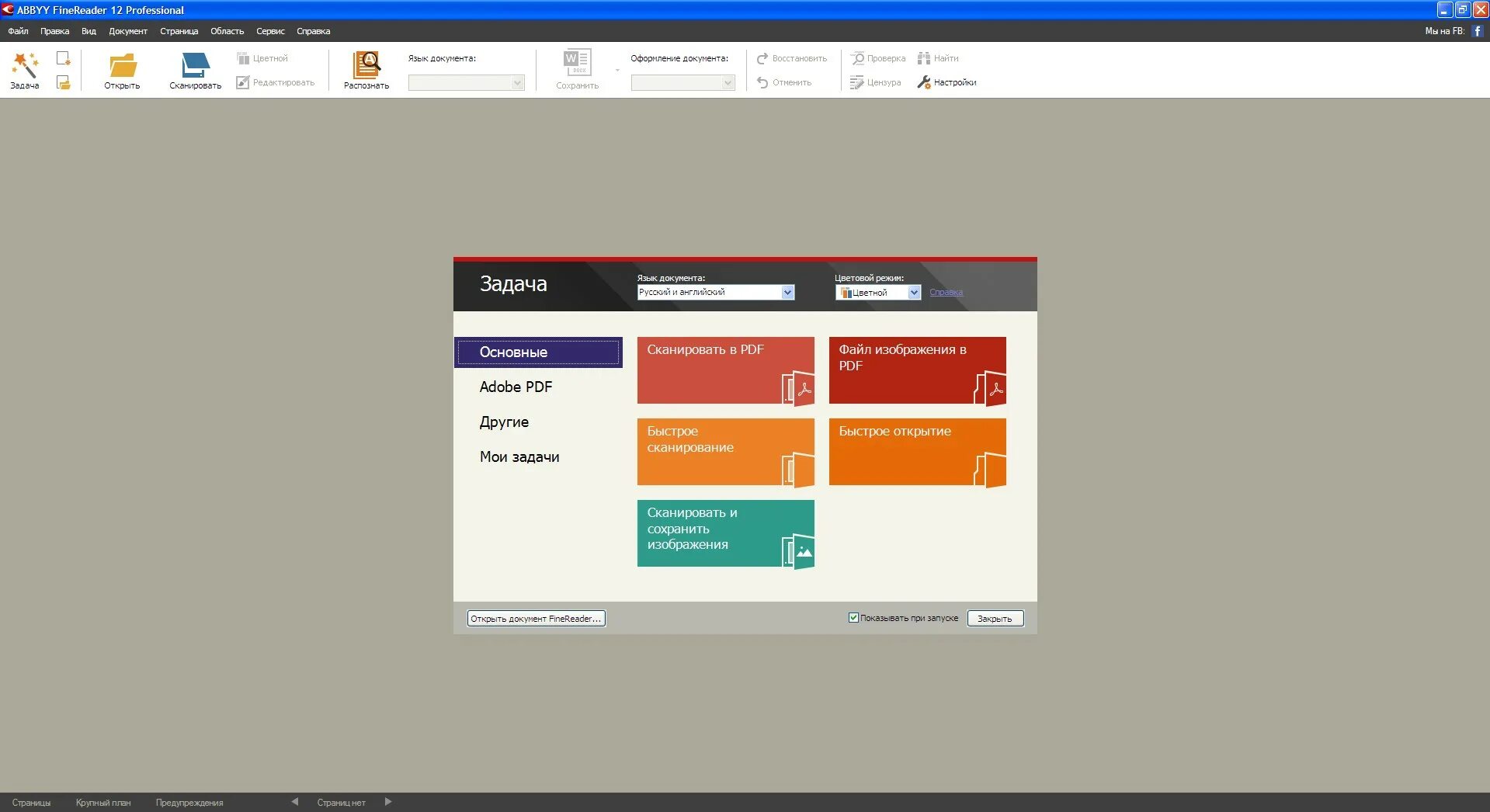Toggle the Показывать при запуске checkbox
The image size is (1490, 812).
[853, 618]
